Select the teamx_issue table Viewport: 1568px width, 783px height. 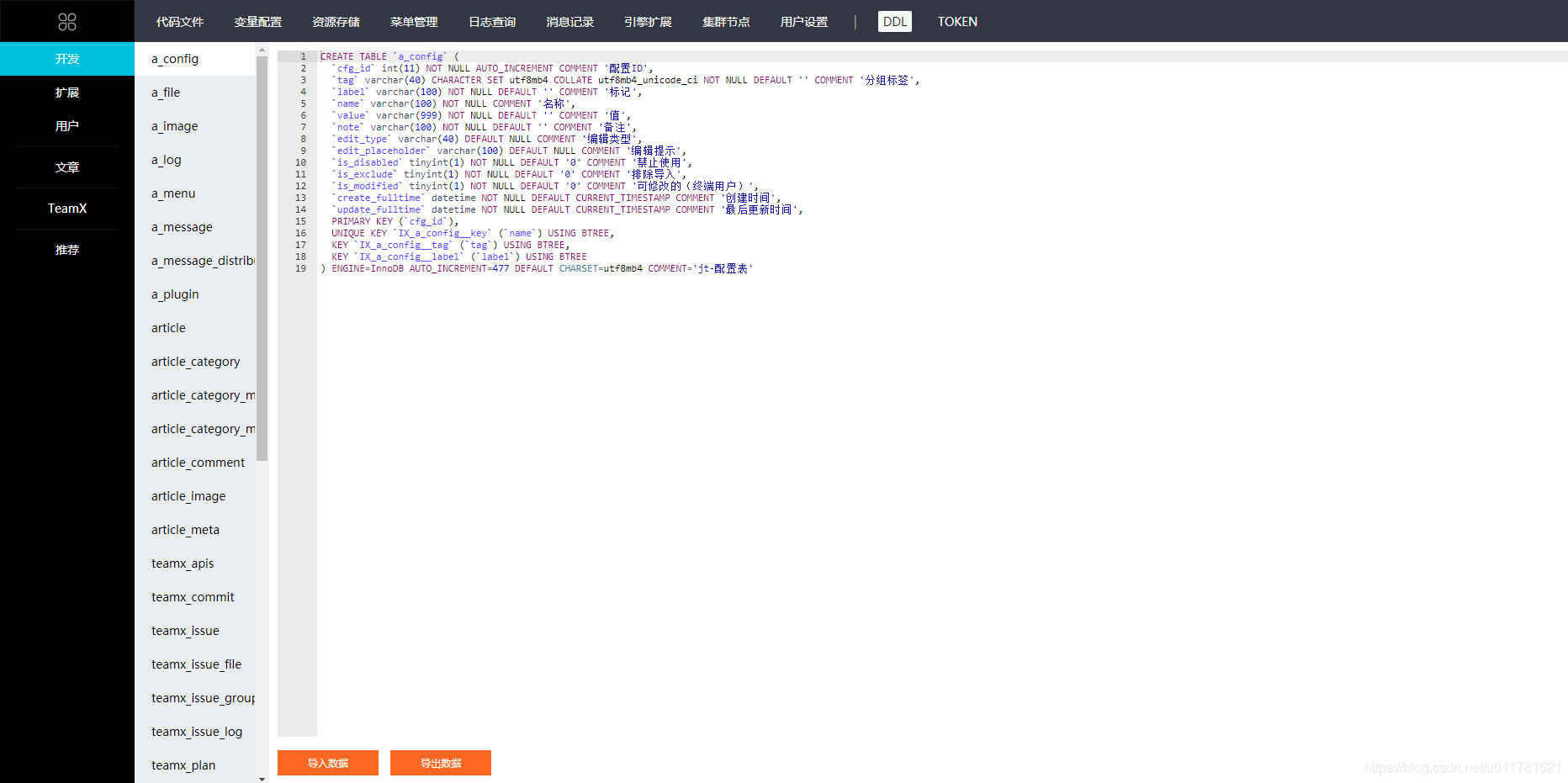pyautogui.click(x=195, y=631)
